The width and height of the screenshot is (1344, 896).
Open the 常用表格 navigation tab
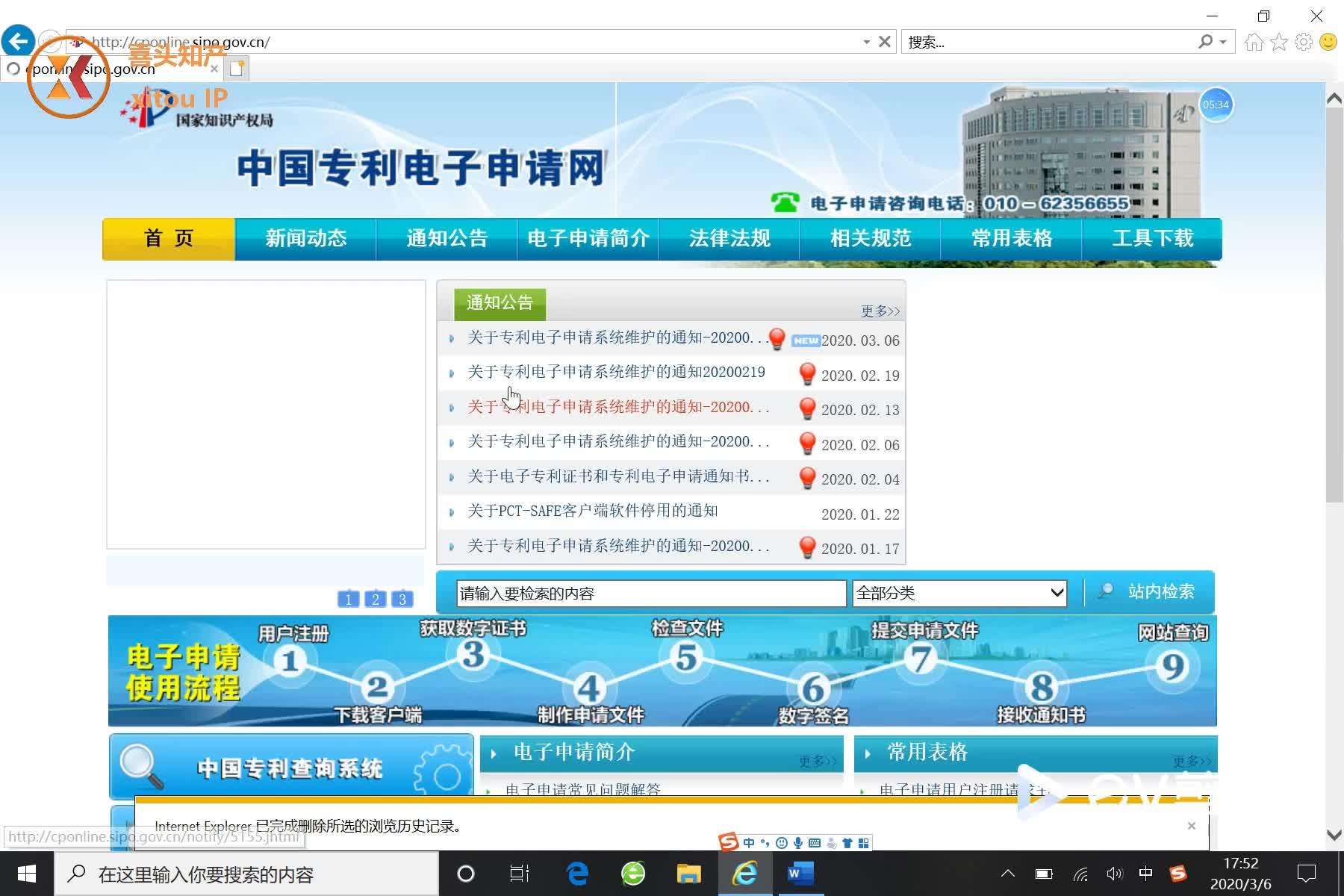[x=1012, y=239]
